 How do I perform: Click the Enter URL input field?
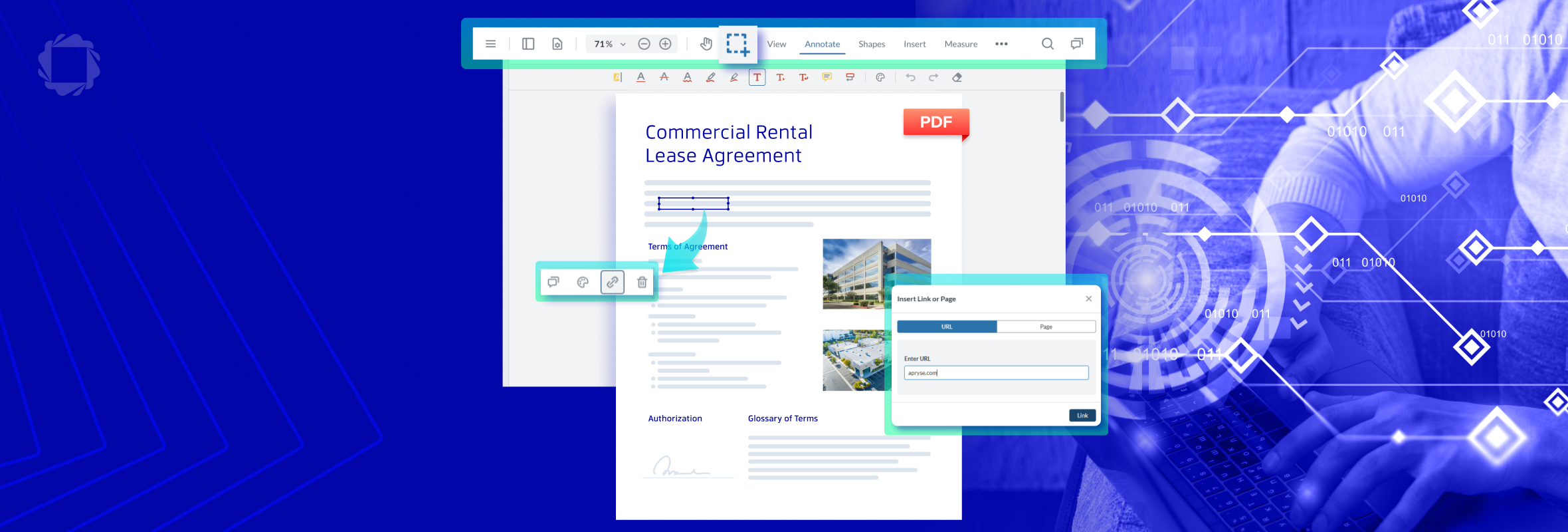pos(996,373)
